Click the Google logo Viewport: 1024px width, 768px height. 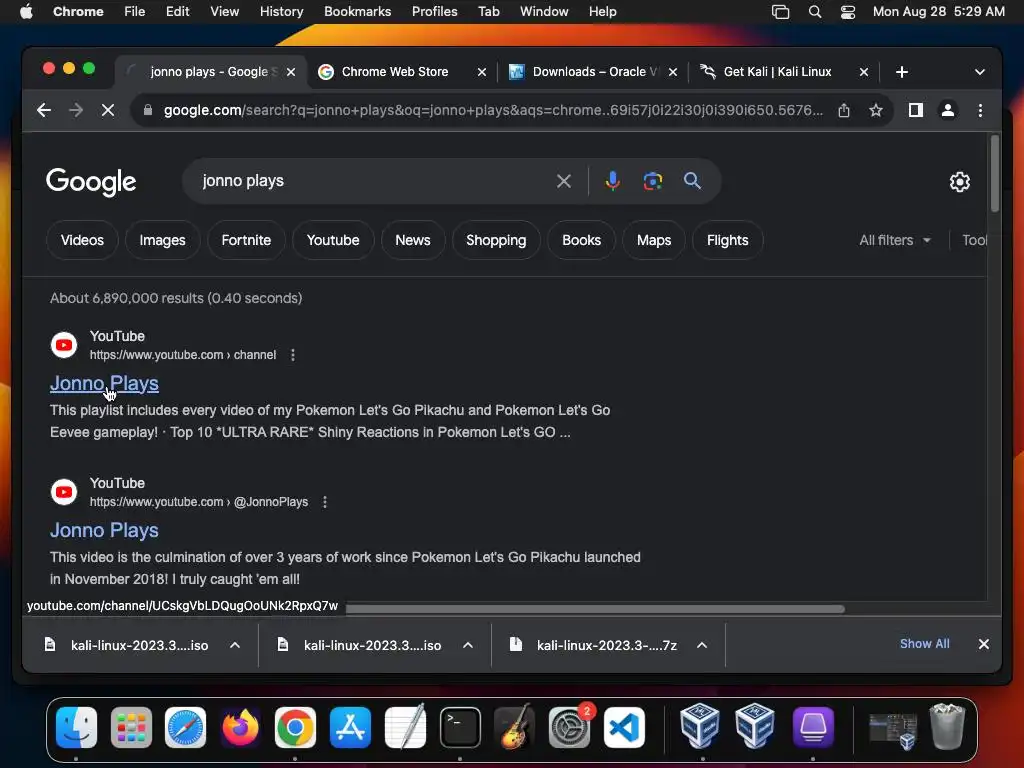click(x=91, y=182)
